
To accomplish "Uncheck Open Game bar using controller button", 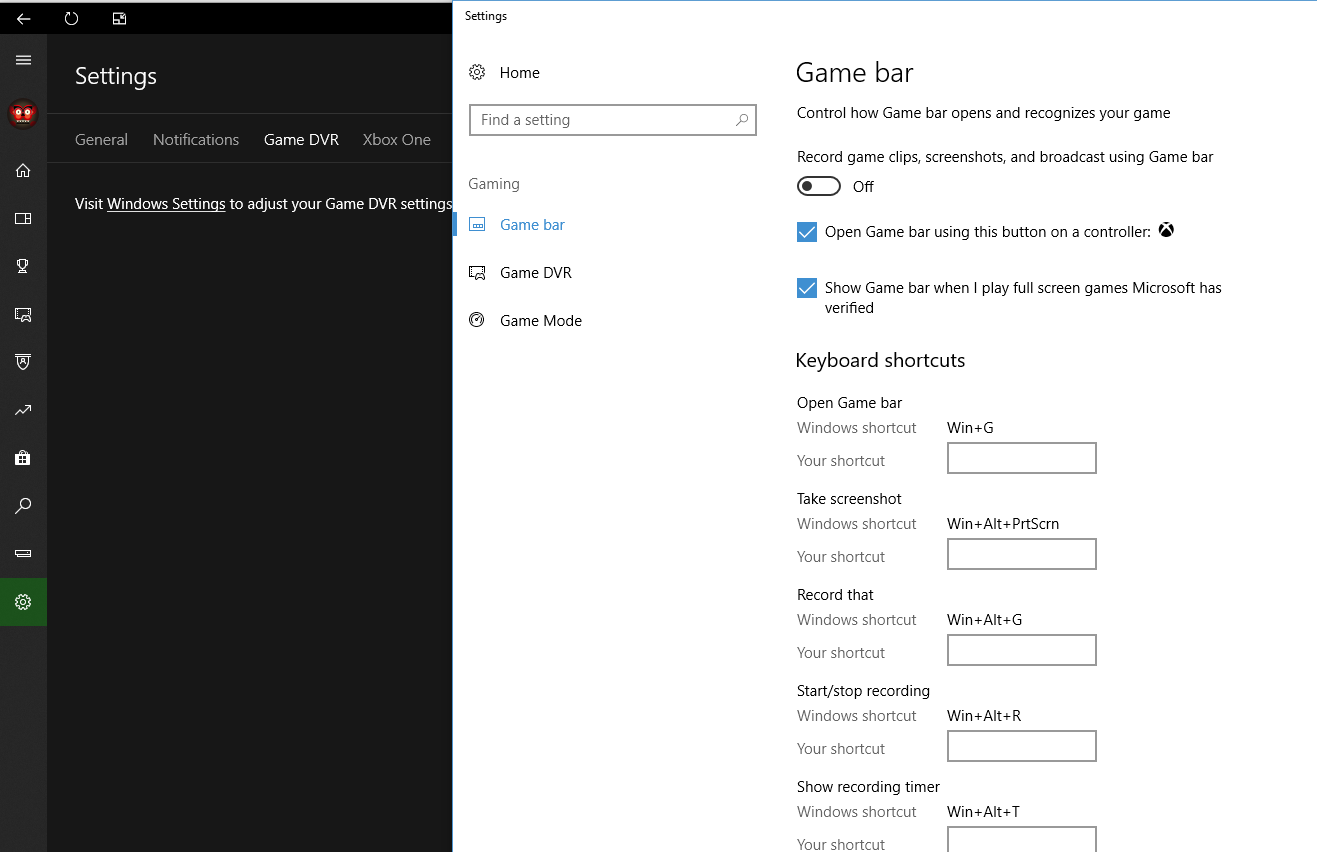I will [x=807, y=232].
